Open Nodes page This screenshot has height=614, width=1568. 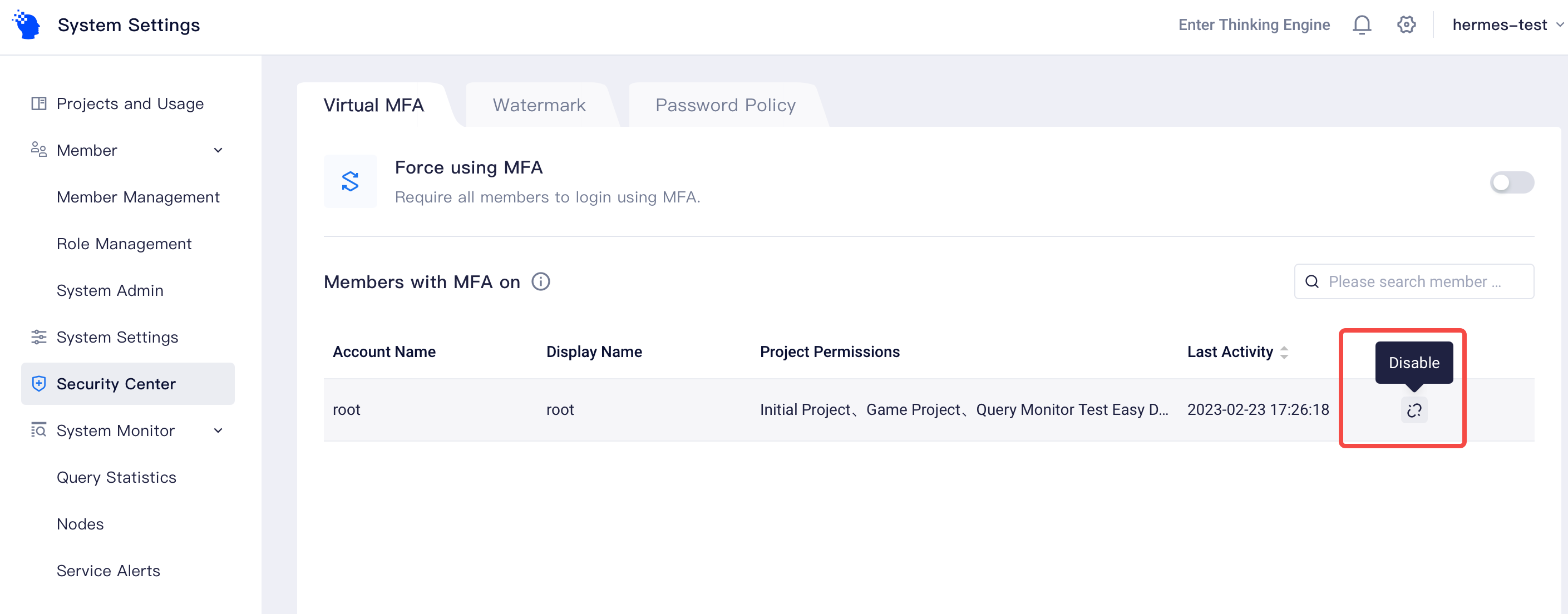tap(80, 524)
